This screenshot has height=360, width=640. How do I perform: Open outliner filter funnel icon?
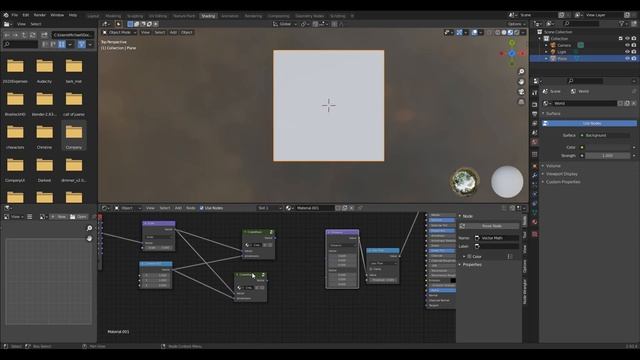click(622, 24)
